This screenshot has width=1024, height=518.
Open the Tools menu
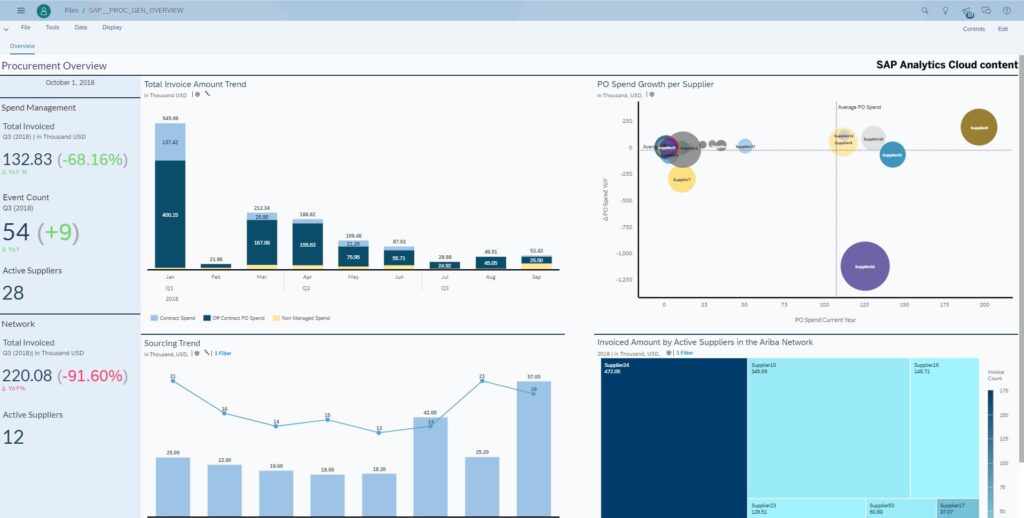coord(52,27)
